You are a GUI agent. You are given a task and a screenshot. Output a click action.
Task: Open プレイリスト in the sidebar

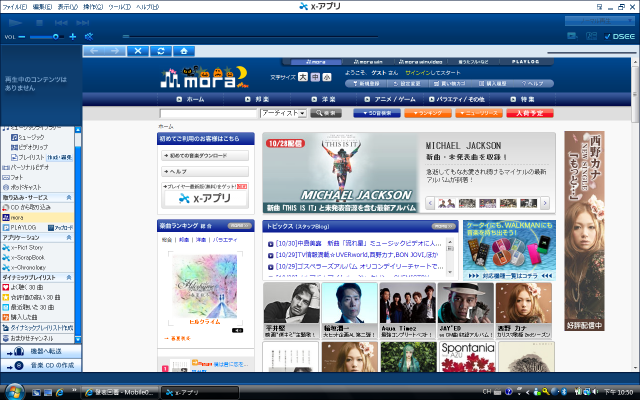(28, 157)
